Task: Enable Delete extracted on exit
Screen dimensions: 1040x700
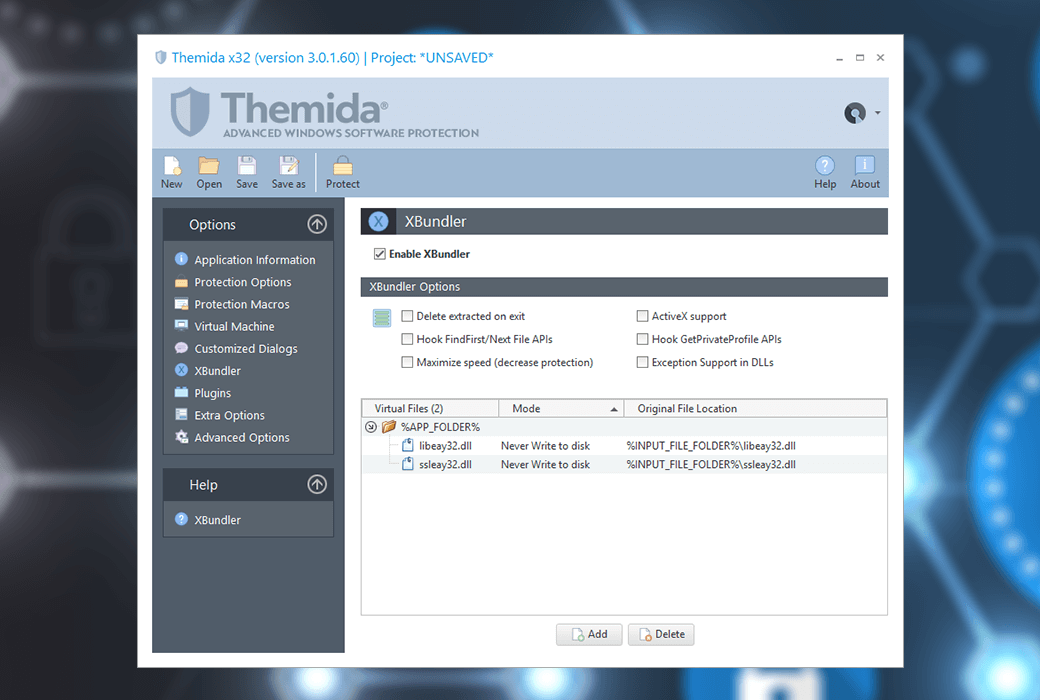Action: tap(407, 315)
